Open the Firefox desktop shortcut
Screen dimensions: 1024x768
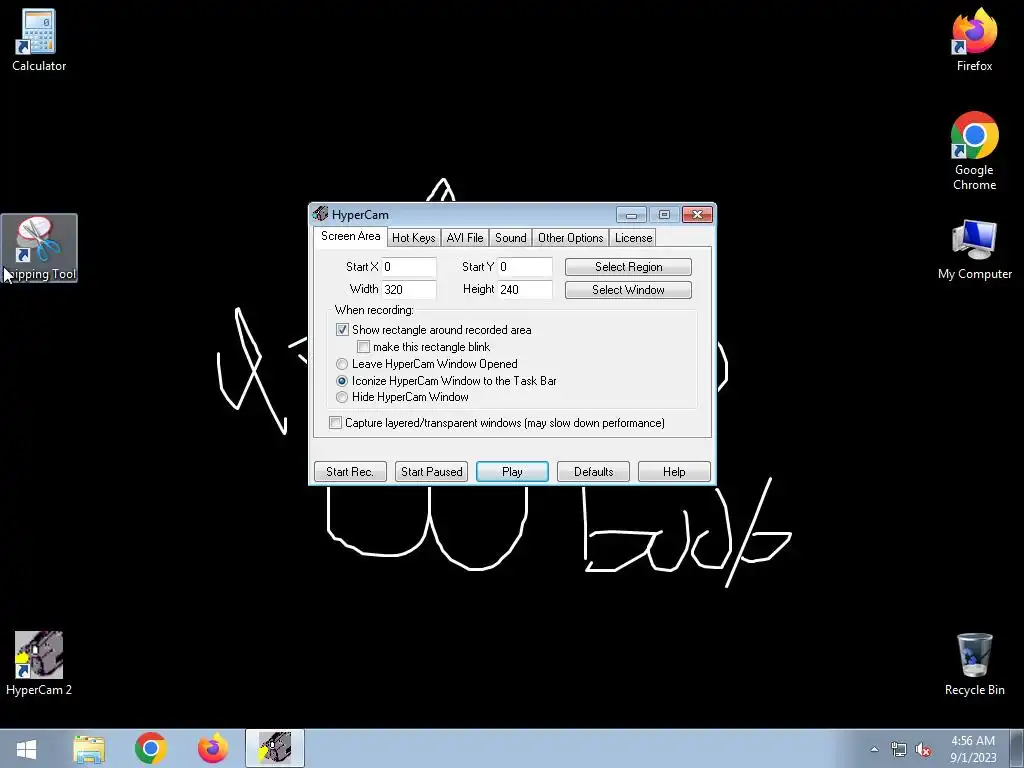[974, 40]
